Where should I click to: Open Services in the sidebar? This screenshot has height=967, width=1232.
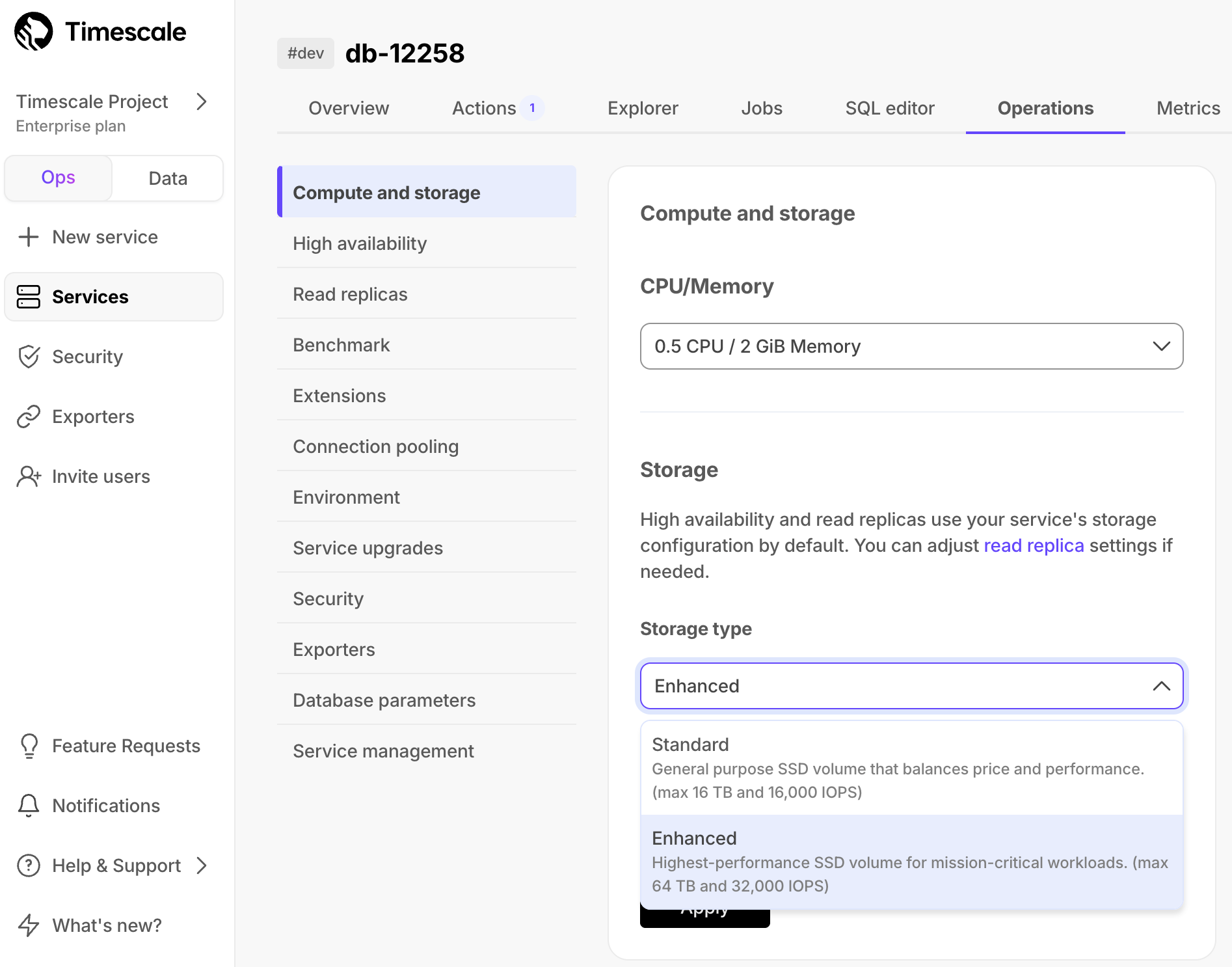click(114, 297)
